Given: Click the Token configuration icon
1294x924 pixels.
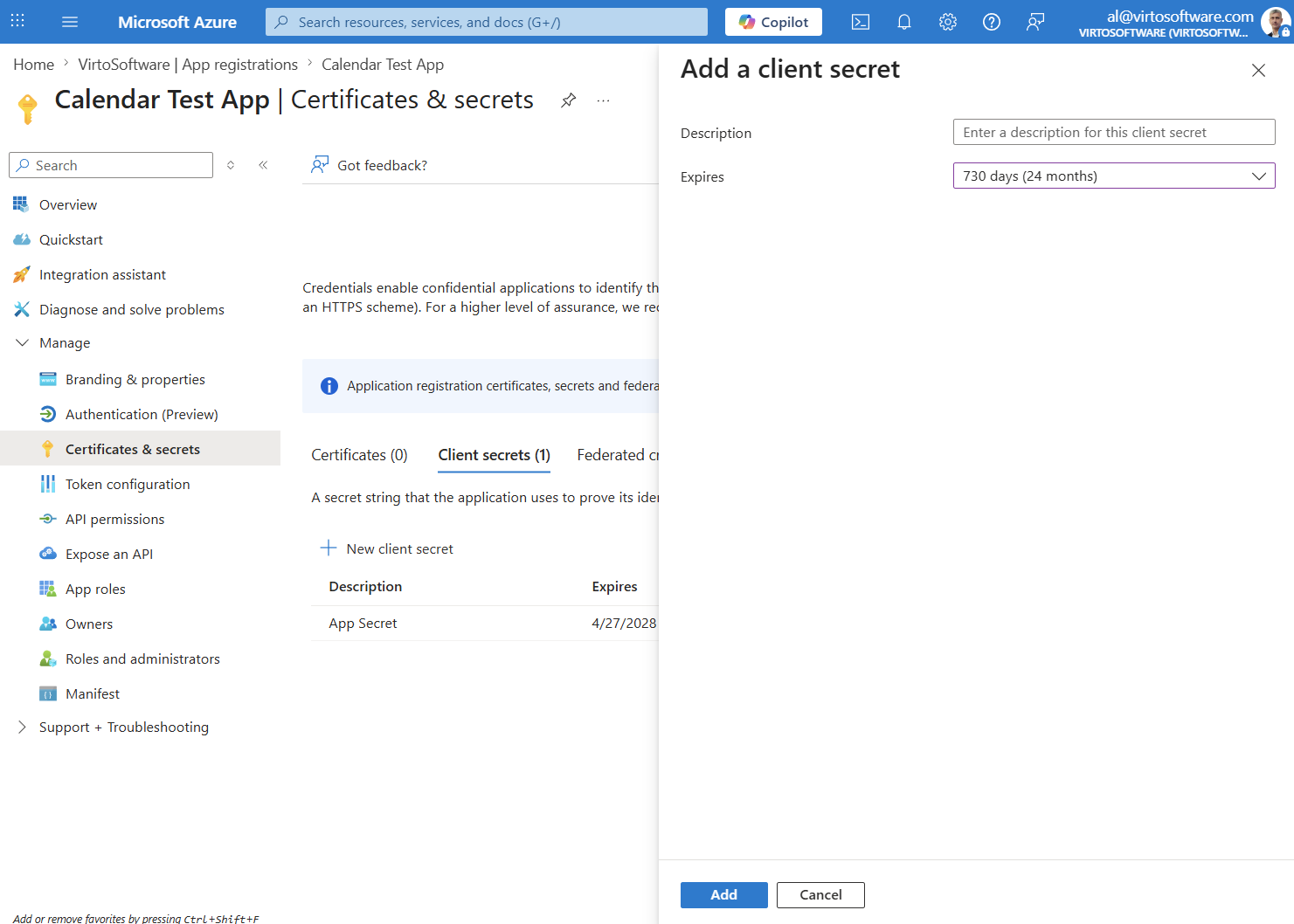Looking at the screenshot, I should [x=48, y=484].
